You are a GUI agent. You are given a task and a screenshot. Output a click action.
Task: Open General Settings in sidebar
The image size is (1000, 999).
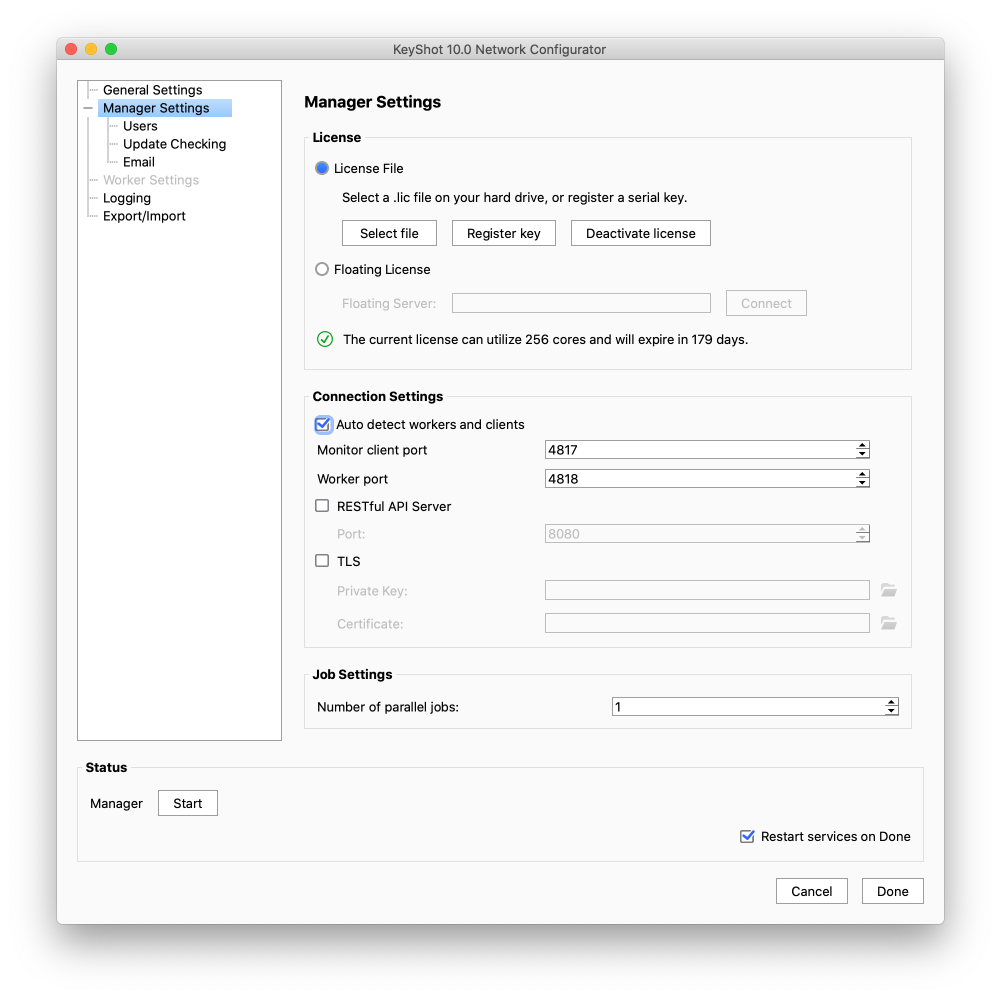click(152, 90)
